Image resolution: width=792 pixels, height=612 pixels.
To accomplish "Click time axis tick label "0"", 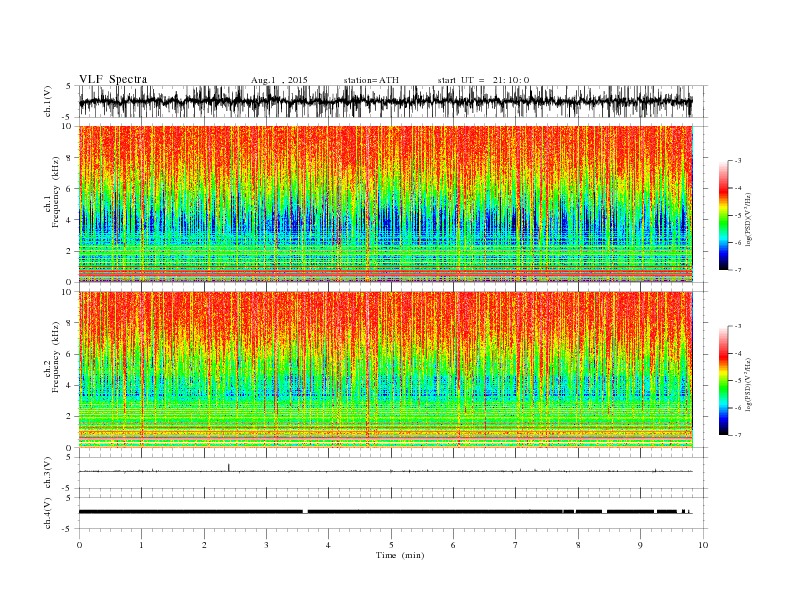I will click(79, 545).
